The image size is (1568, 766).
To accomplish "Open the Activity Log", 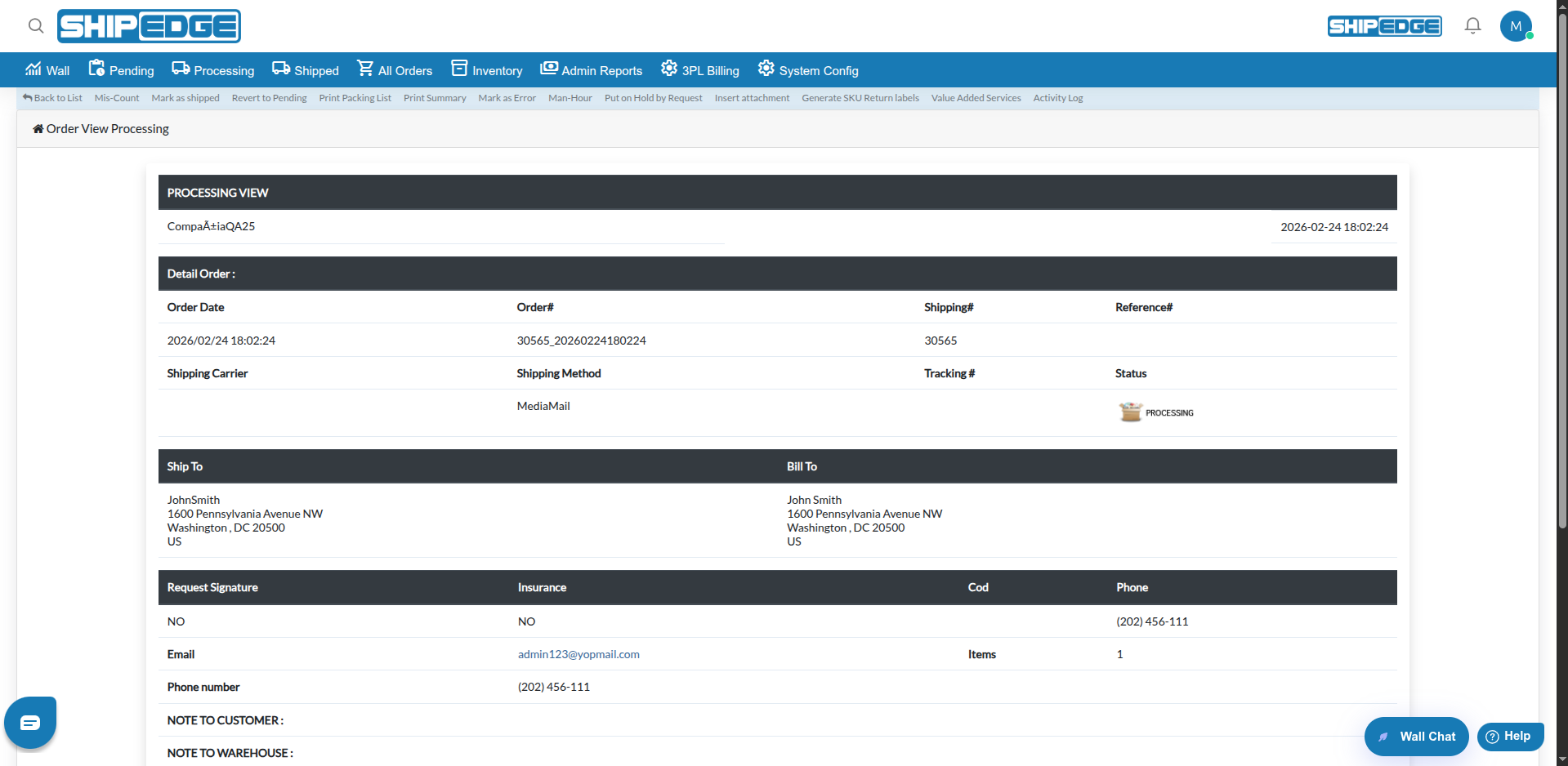I will click(1057, 98).
